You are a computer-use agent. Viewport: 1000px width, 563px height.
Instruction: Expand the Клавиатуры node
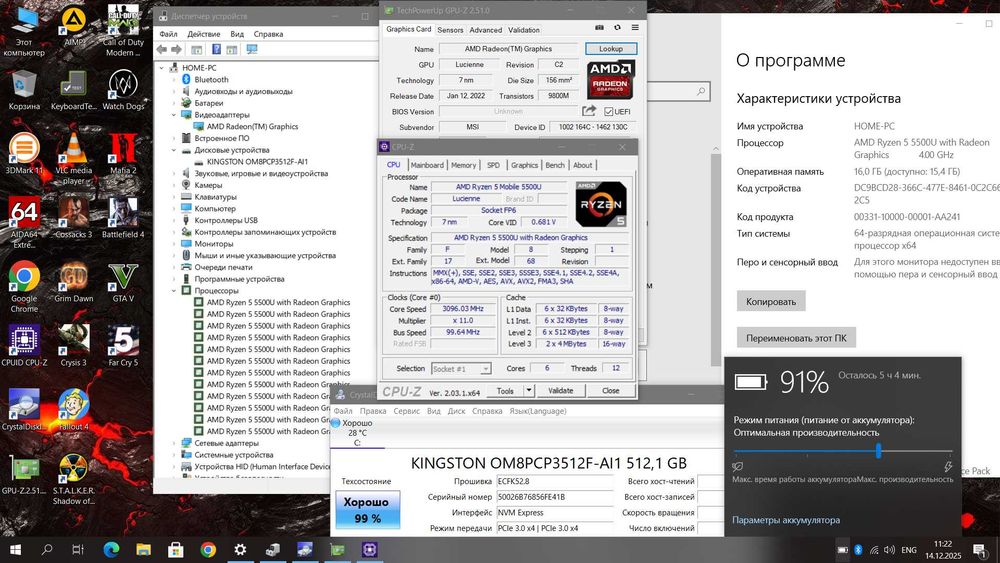click(173, 197)
